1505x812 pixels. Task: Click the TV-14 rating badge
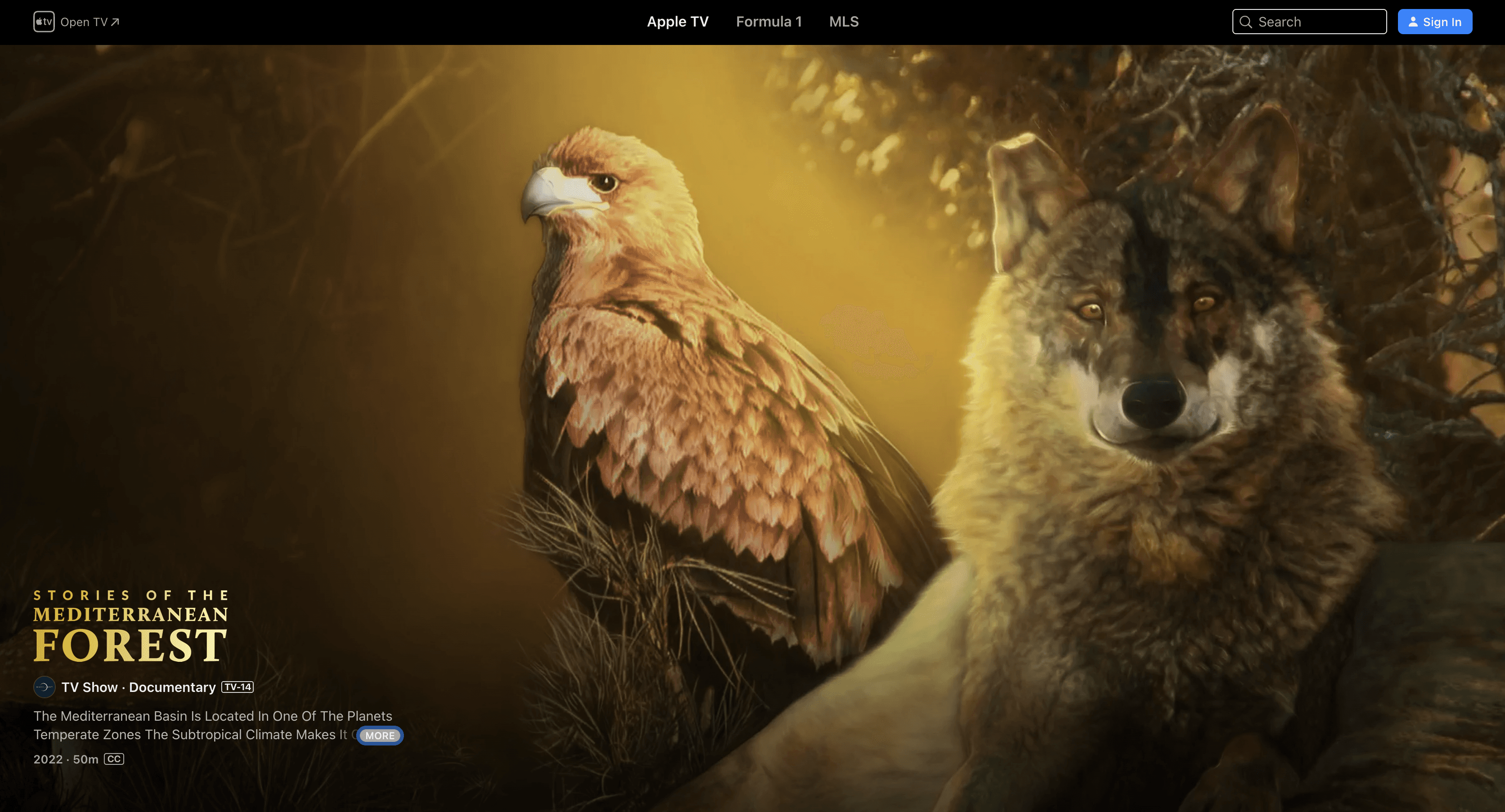pos(238,687)
